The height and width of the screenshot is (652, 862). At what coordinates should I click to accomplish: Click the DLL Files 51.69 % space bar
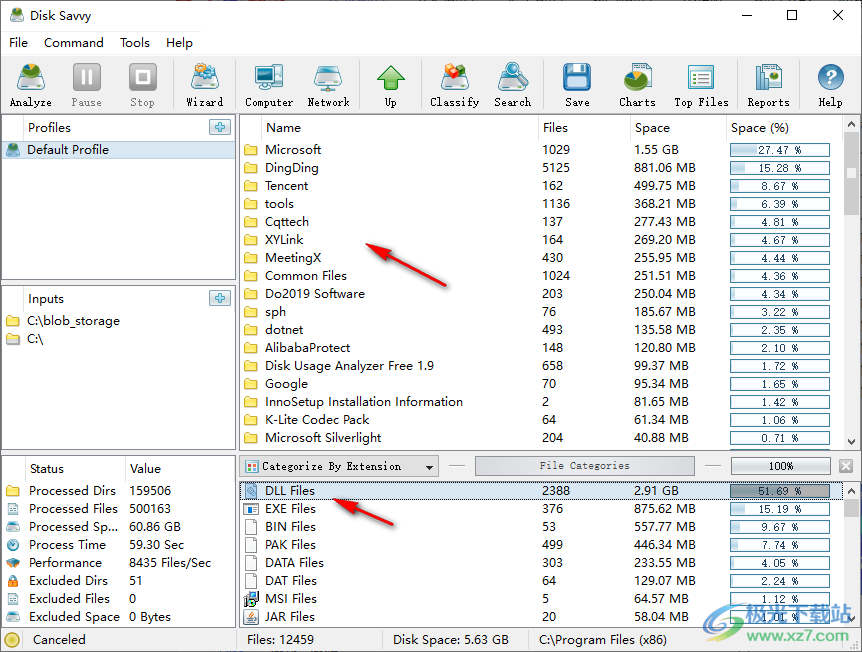(780, 490)
